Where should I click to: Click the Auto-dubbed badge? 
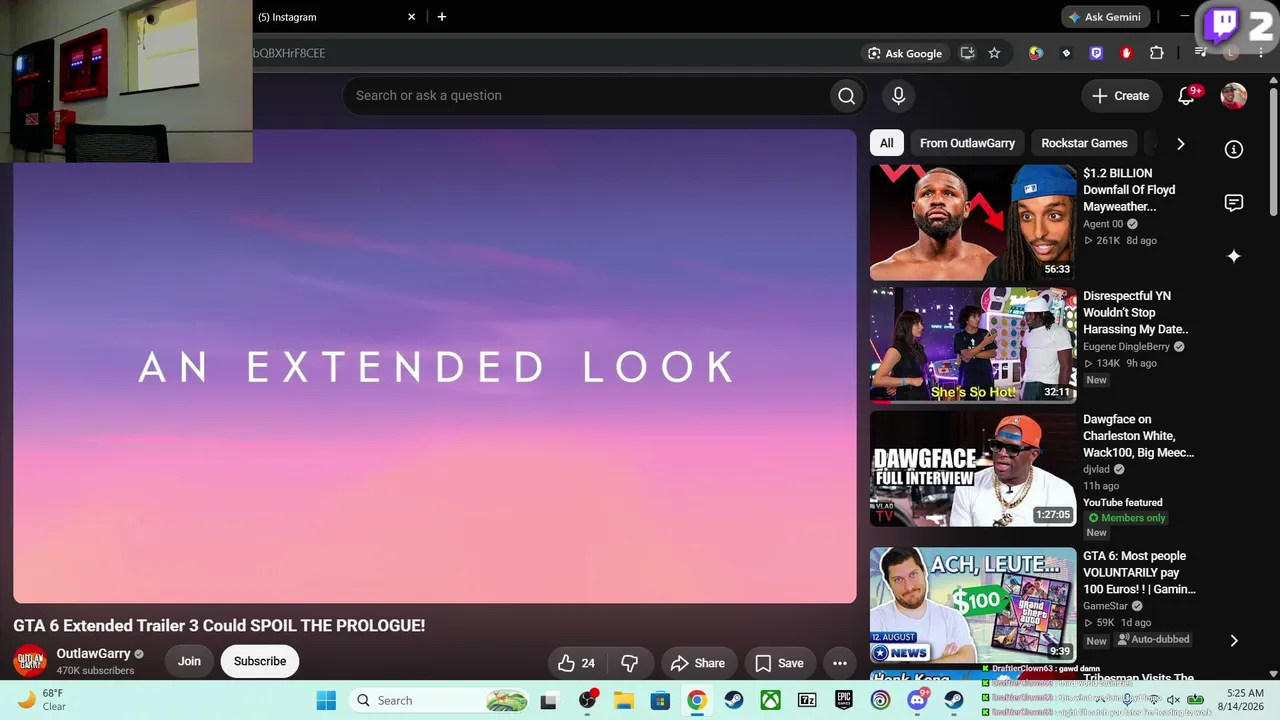[1155, 640]
